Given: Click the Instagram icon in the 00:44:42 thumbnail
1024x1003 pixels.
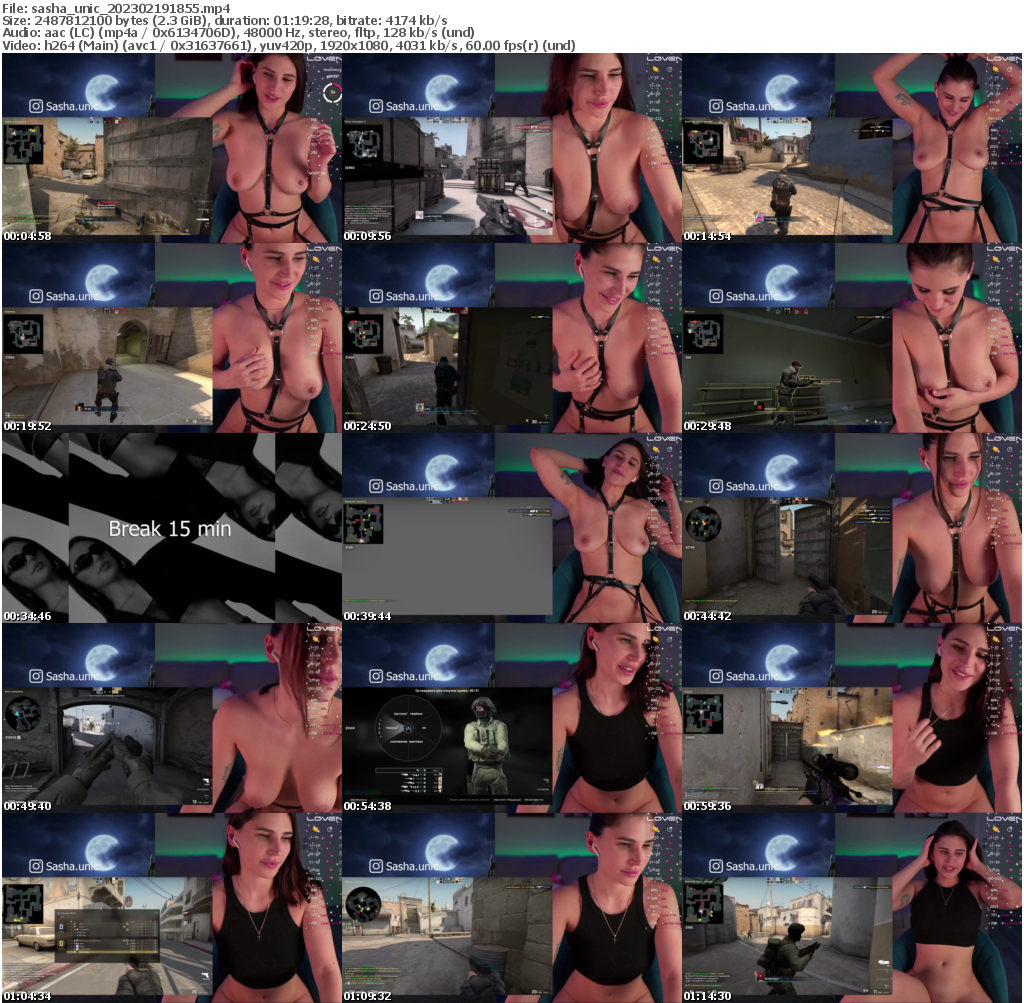Looking at the screenshot, I should 716,486.
